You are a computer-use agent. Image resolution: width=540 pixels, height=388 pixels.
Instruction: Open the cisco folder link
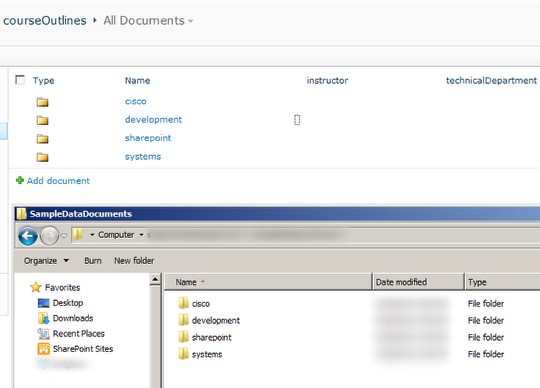[x=136, y=101]
